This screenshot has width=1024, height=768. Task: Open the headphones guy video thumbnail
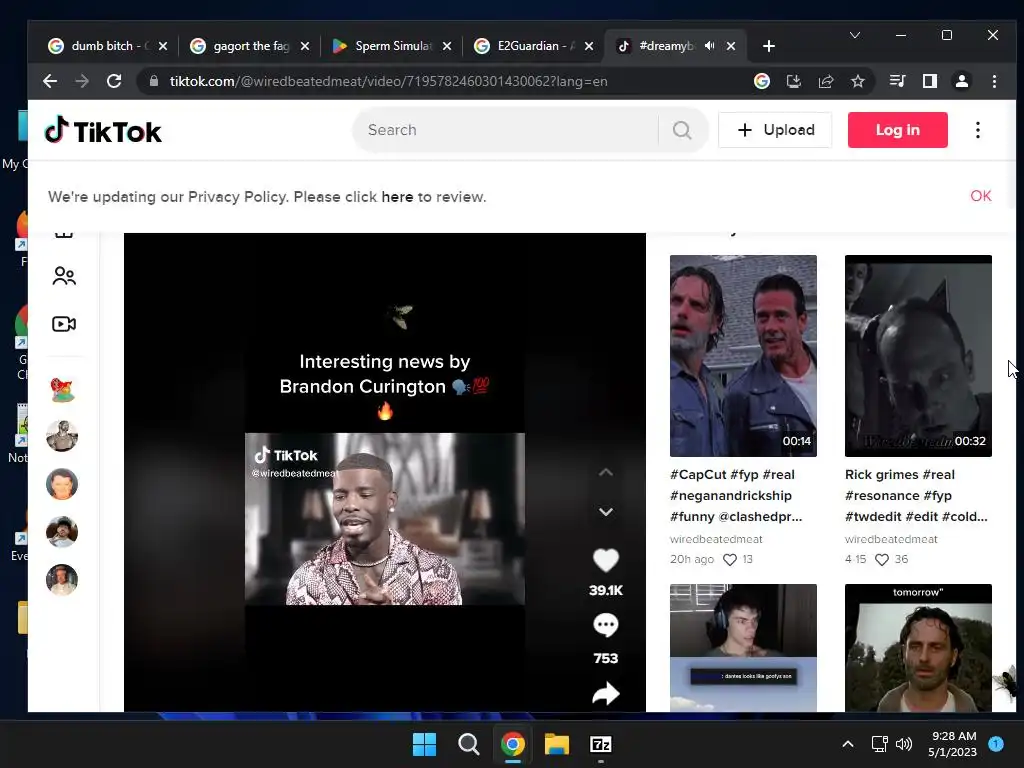click(743, 648)
